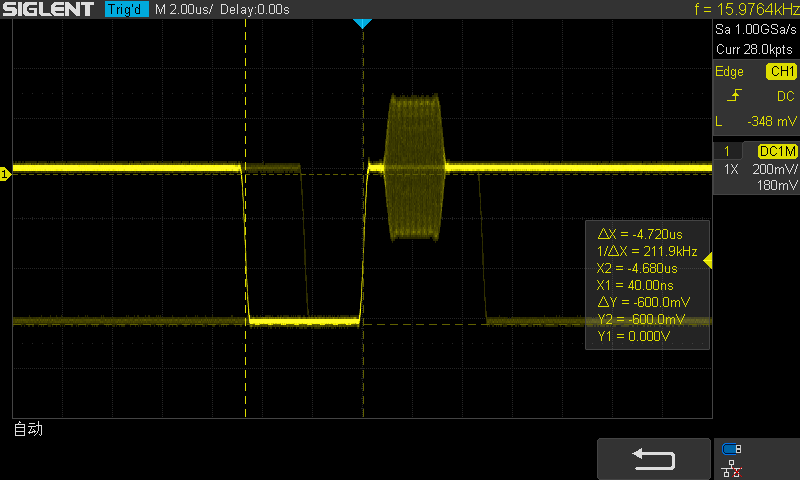Click the DC1M coupling badge
This screenshot has height=480, width=800.
pyautogui.click(x=778, y=151)
